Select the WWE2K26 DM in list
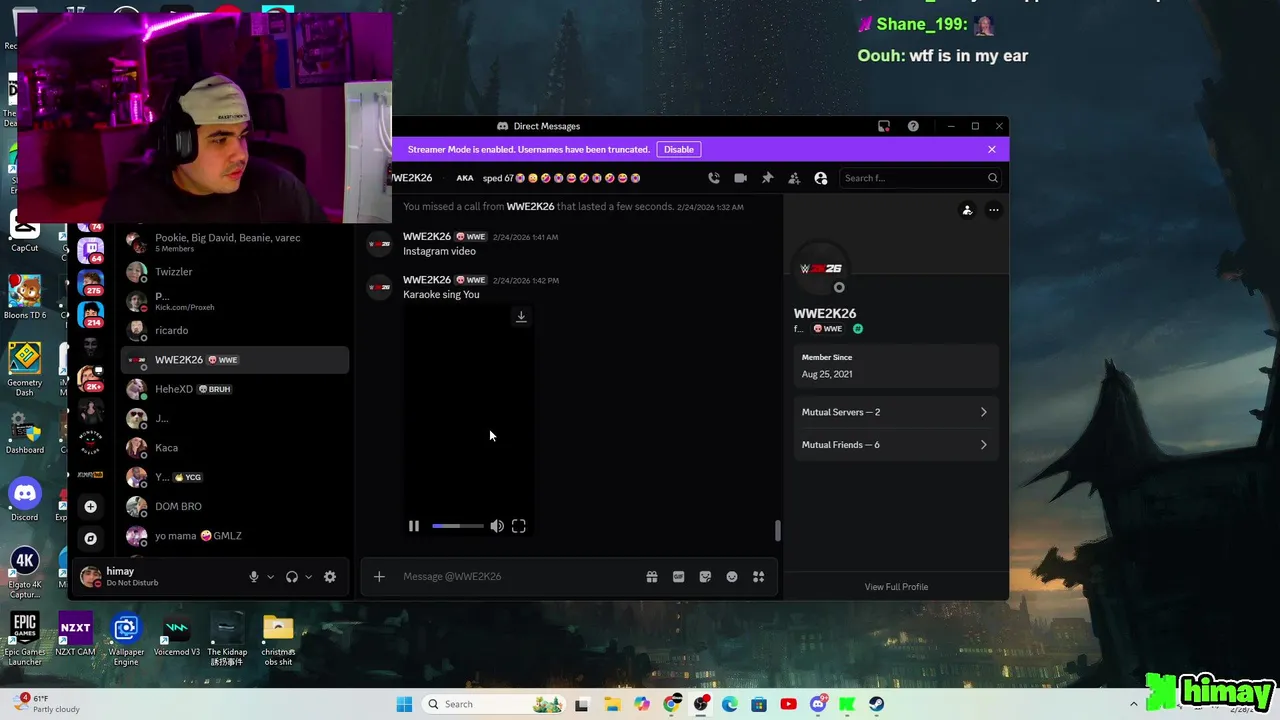 click(235, 360)
